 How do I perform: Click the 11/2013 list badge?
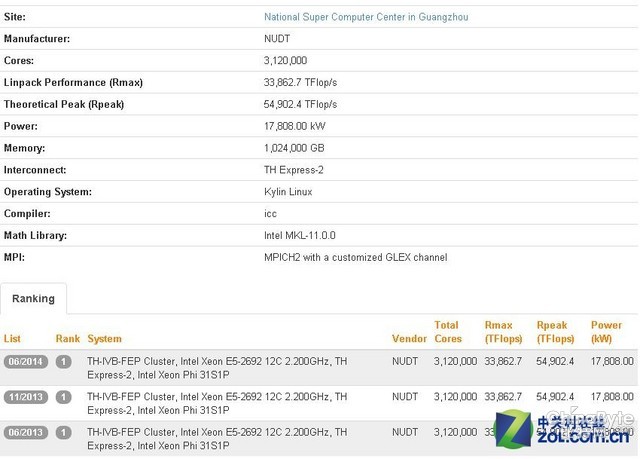click(26, 397)
